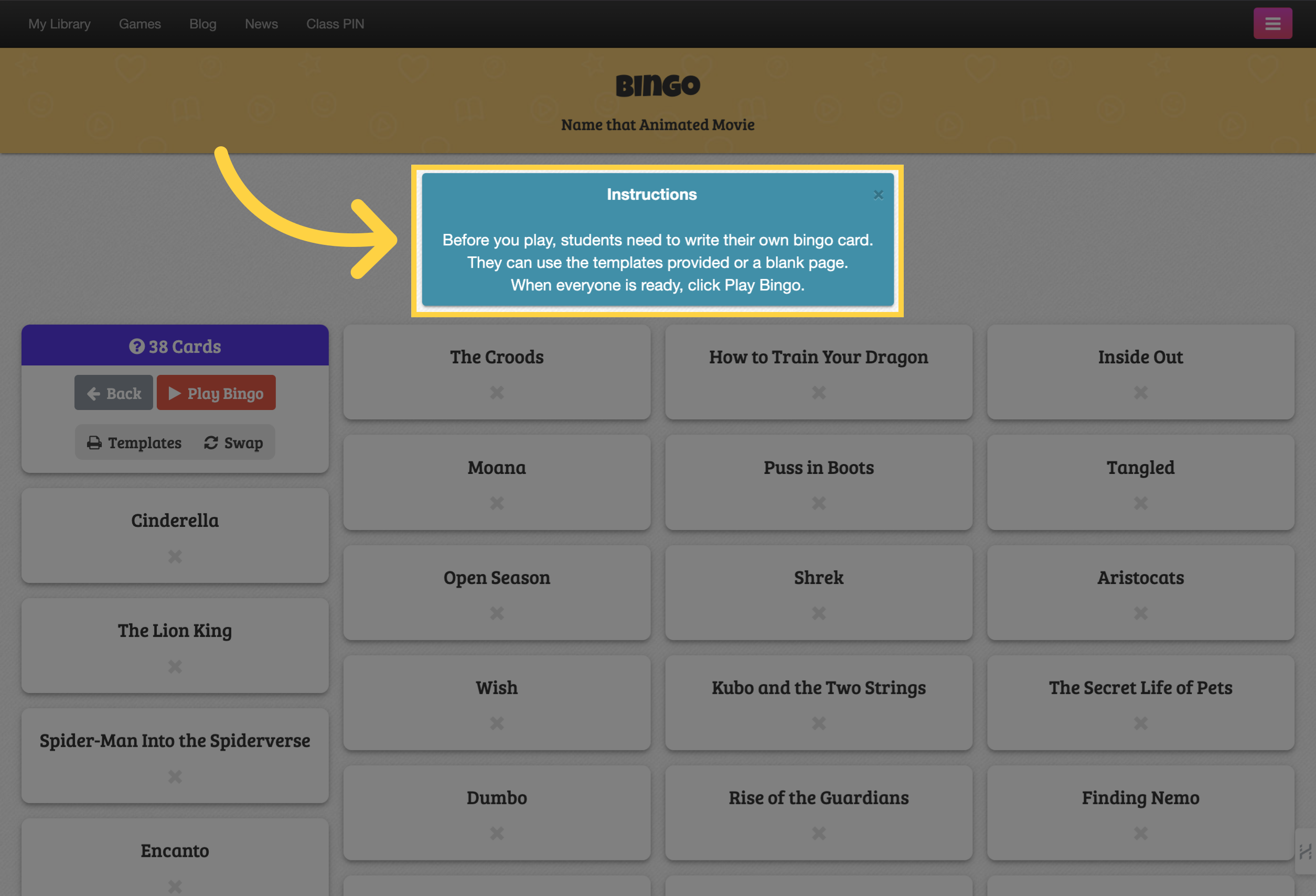Select the Inside Out card title
The width and height of the screenshot is (1316, 896).
1140,357
